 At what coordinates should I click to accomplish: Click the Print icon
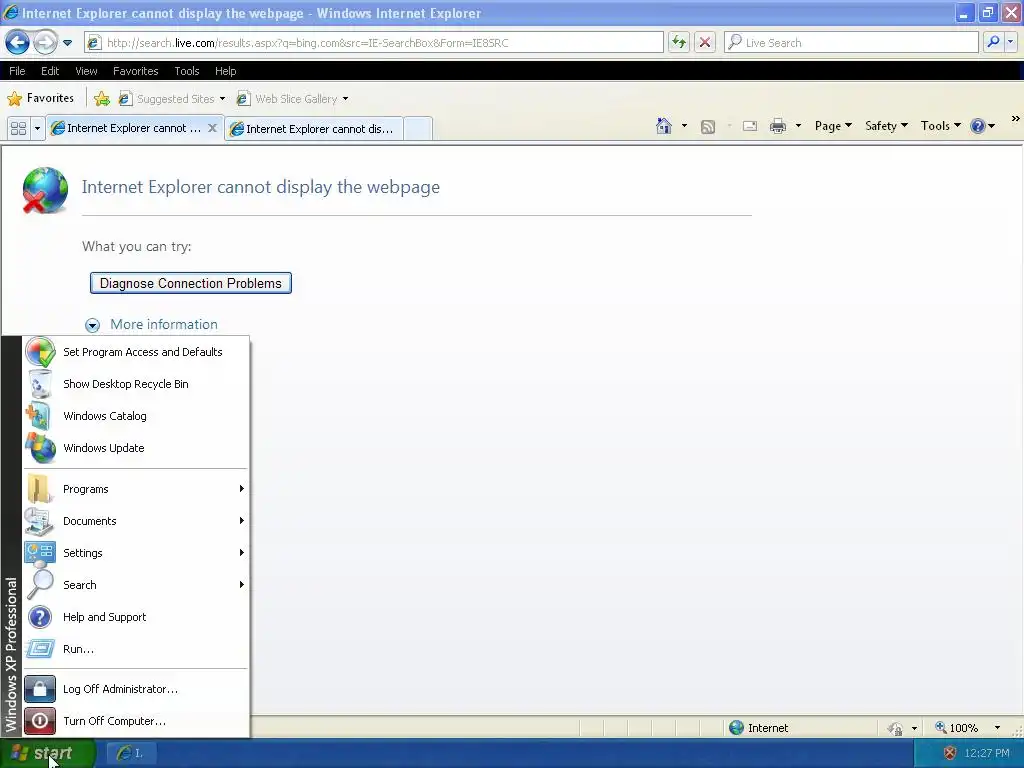tap(778, 127)
